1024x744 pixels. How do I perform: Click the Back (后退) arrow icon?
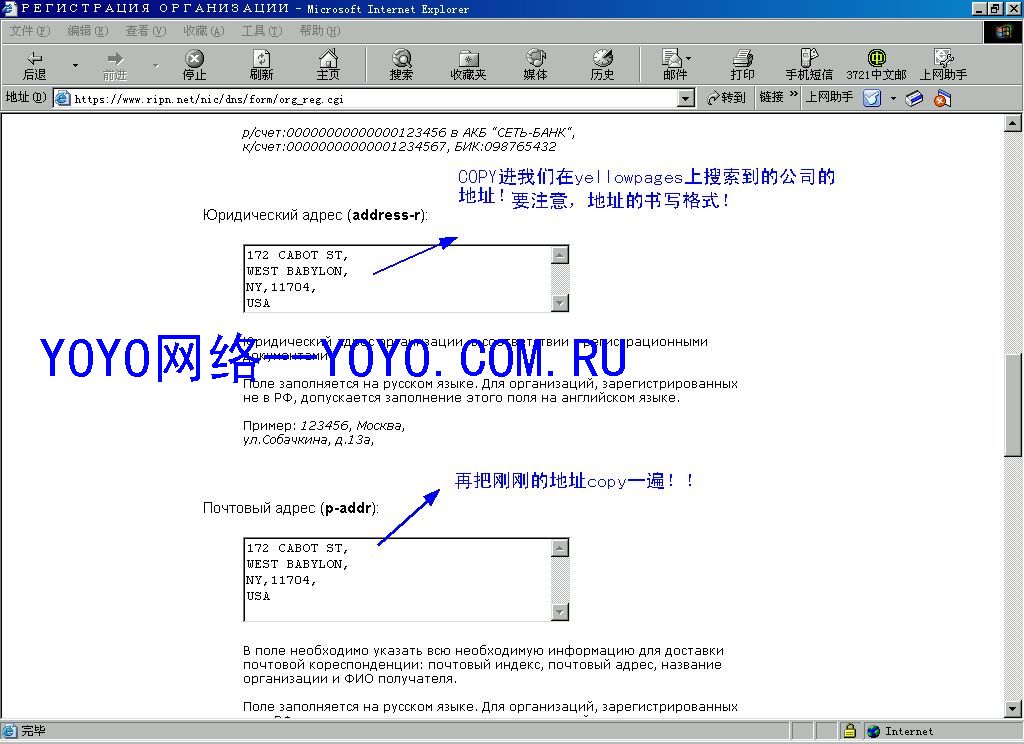point(35,58)
